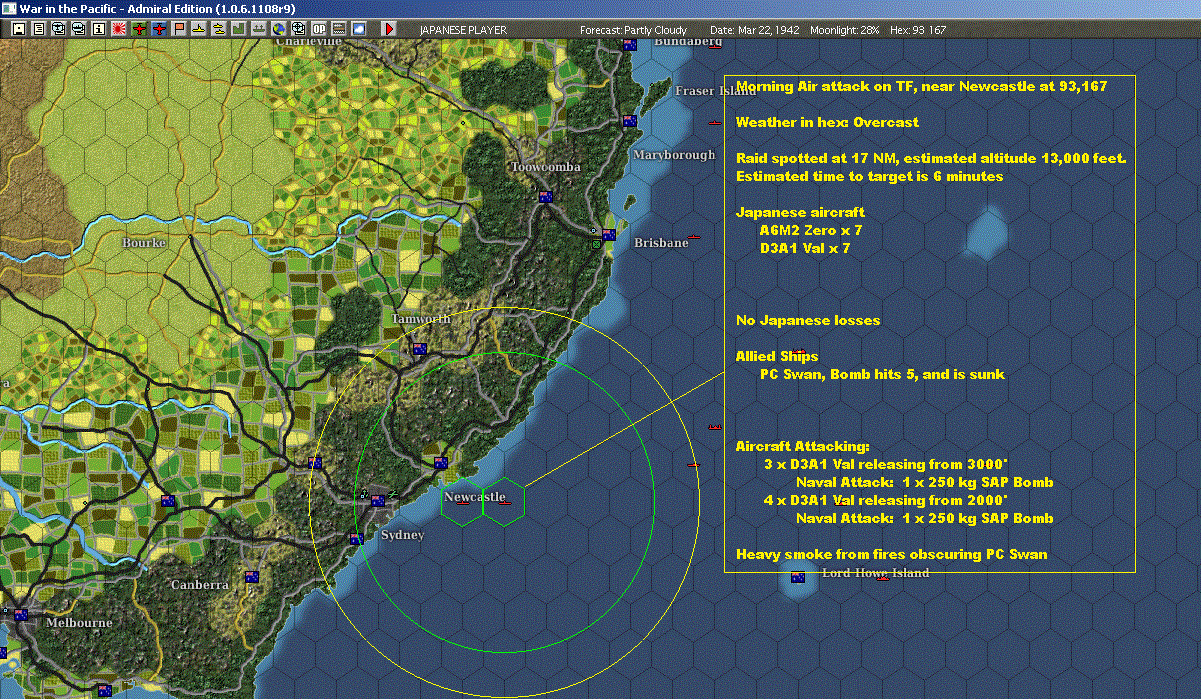Open the document list icon in toolbar

point(39,30)
